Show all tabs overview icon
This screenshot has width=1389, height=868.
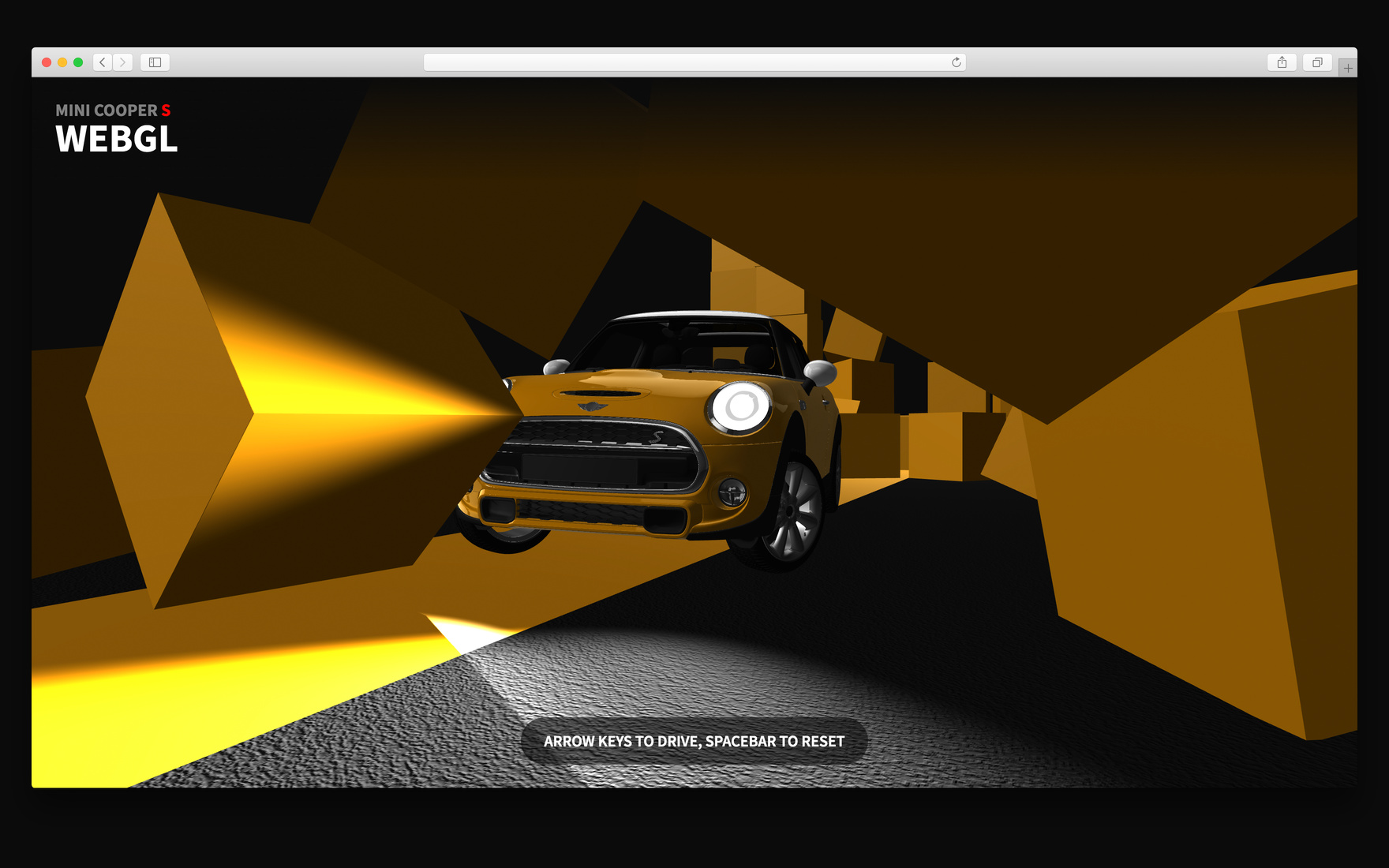[1317, 62]
